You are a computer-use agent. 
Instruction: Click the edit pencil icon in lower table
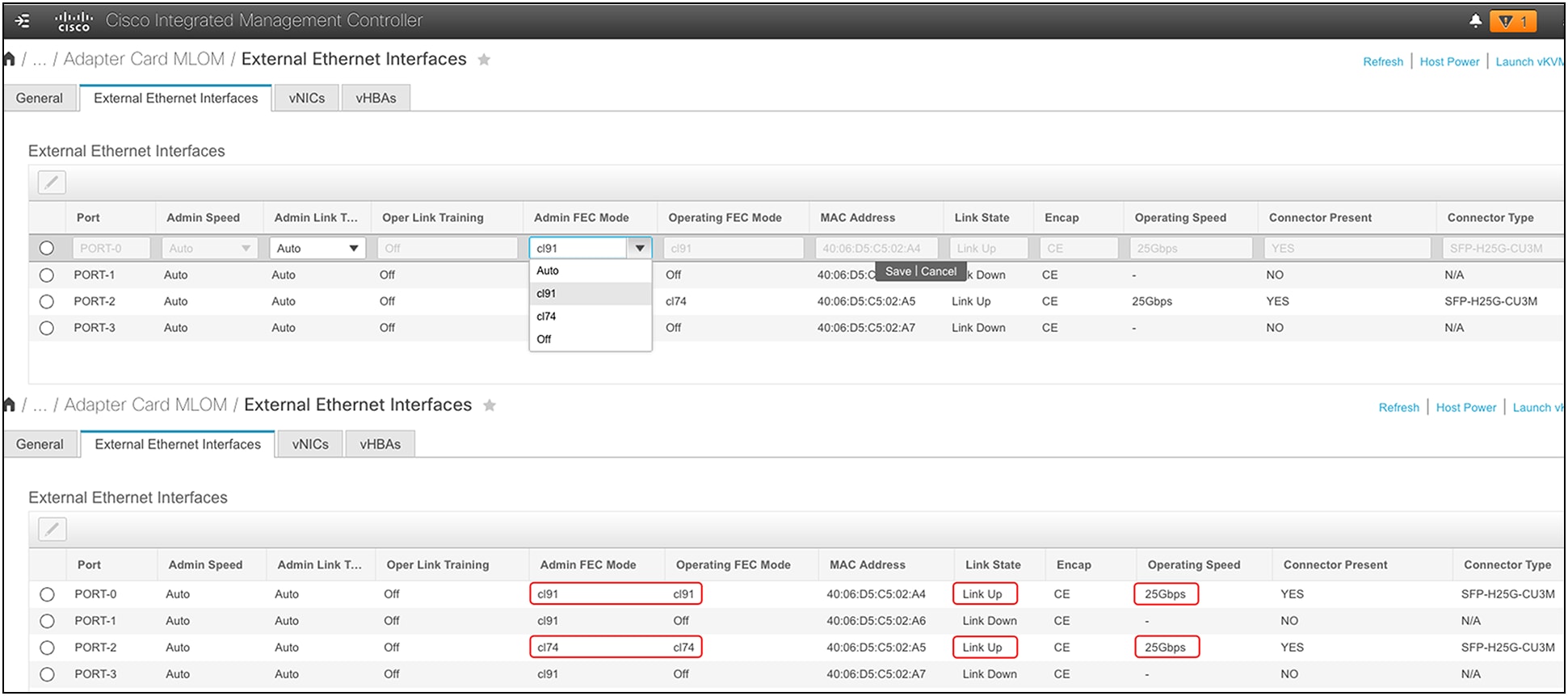pos(52,530)
